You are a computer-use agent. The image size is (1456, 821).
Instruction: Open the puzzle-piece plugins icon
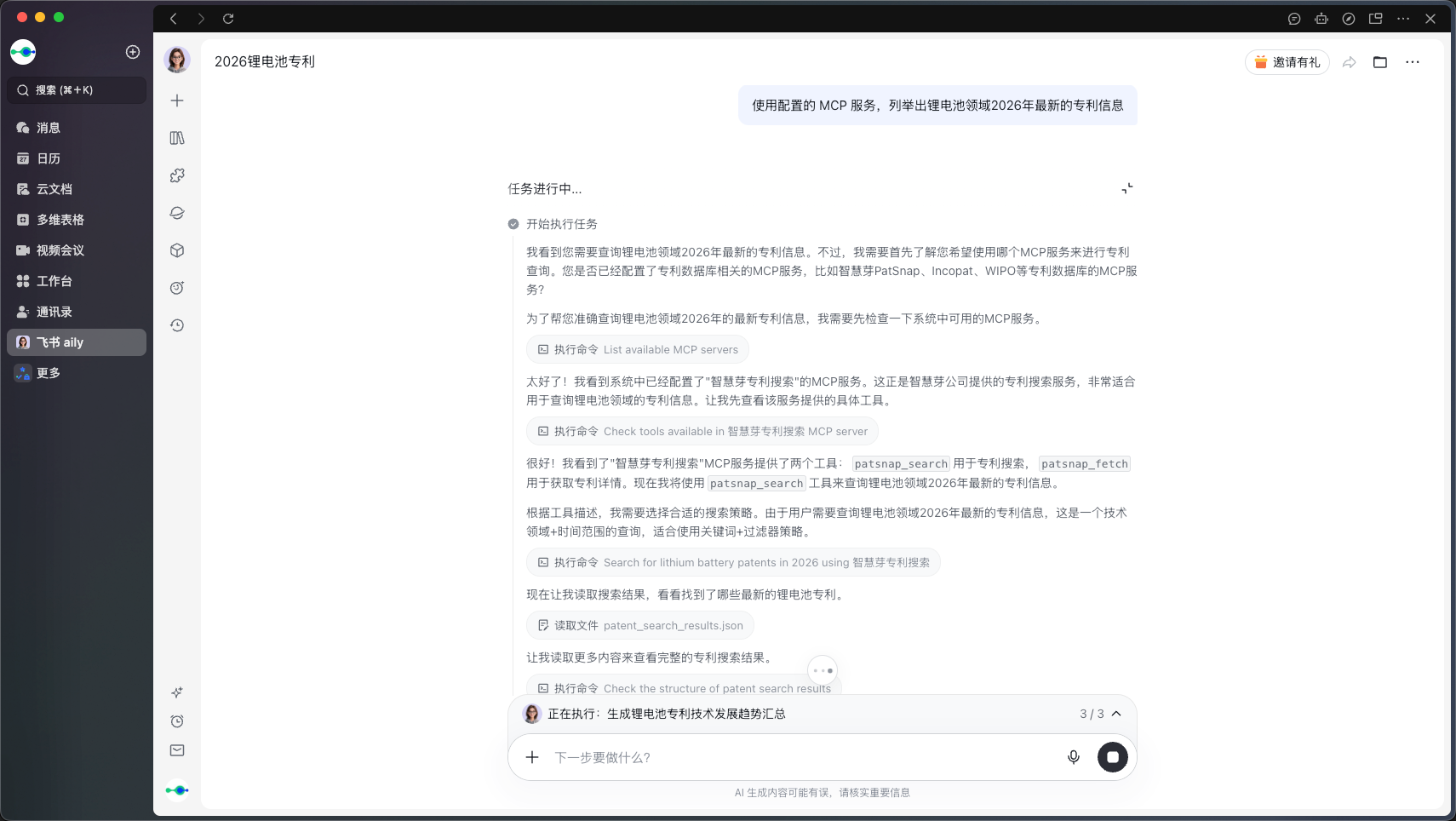point(177,175)
